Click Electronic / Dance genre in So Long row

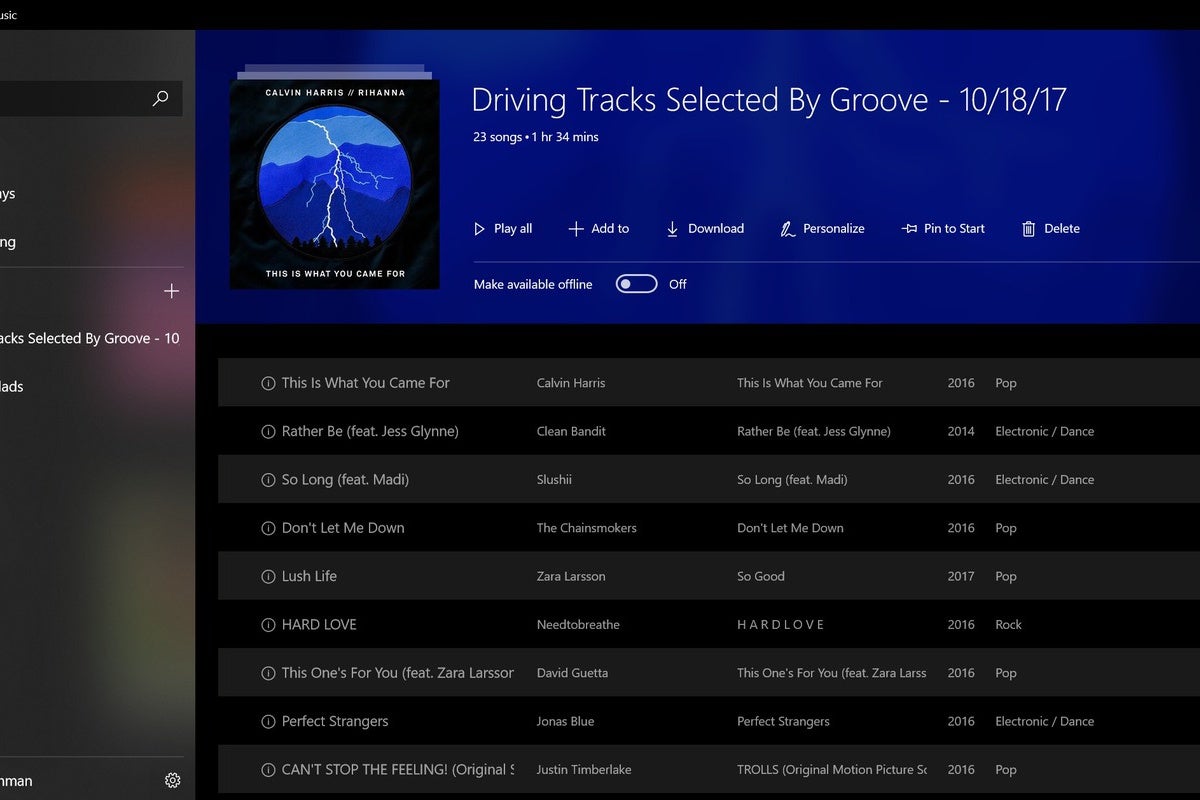[1045, 480]
